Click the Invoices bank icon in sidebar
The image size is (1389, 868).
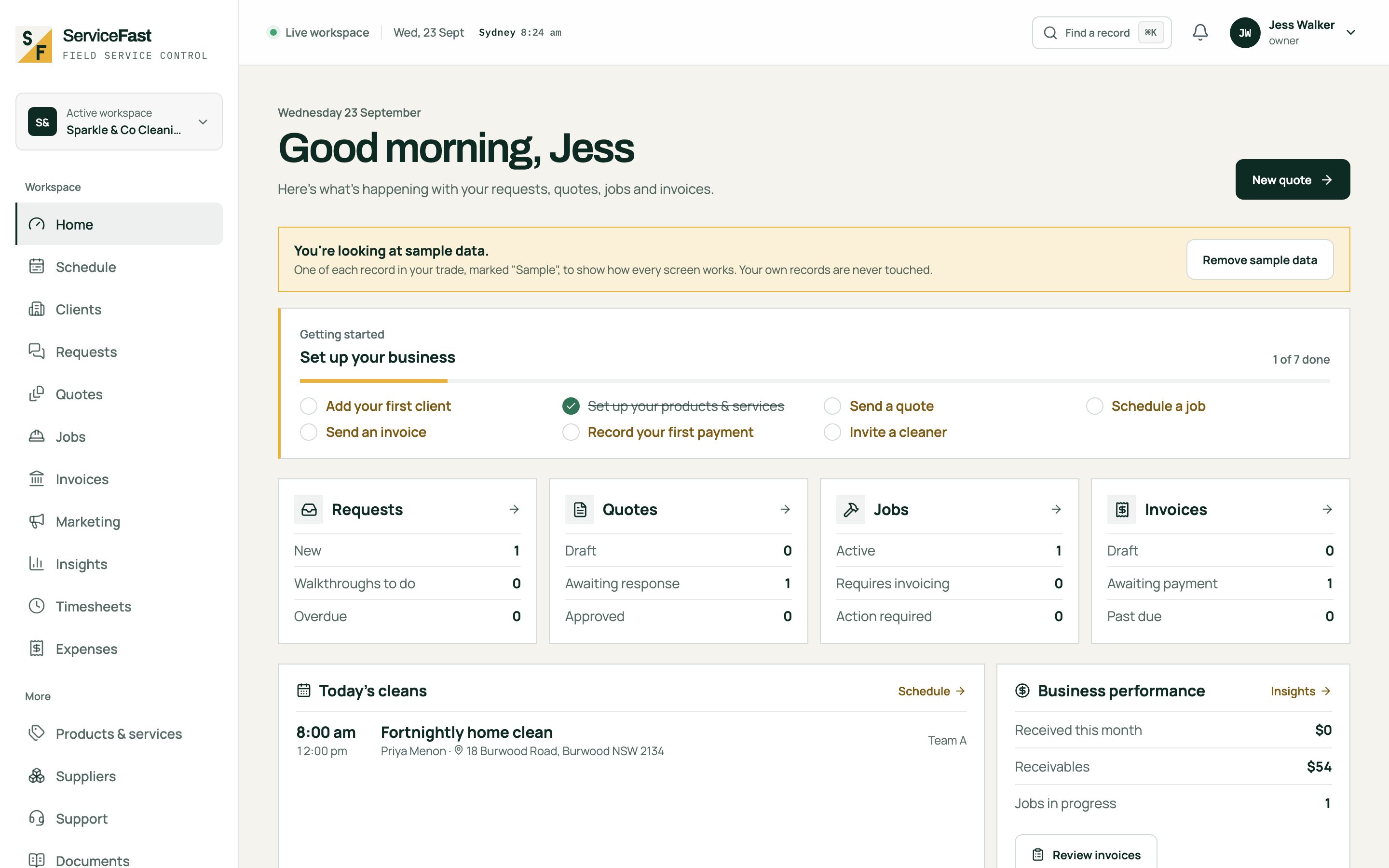point(37,479)
